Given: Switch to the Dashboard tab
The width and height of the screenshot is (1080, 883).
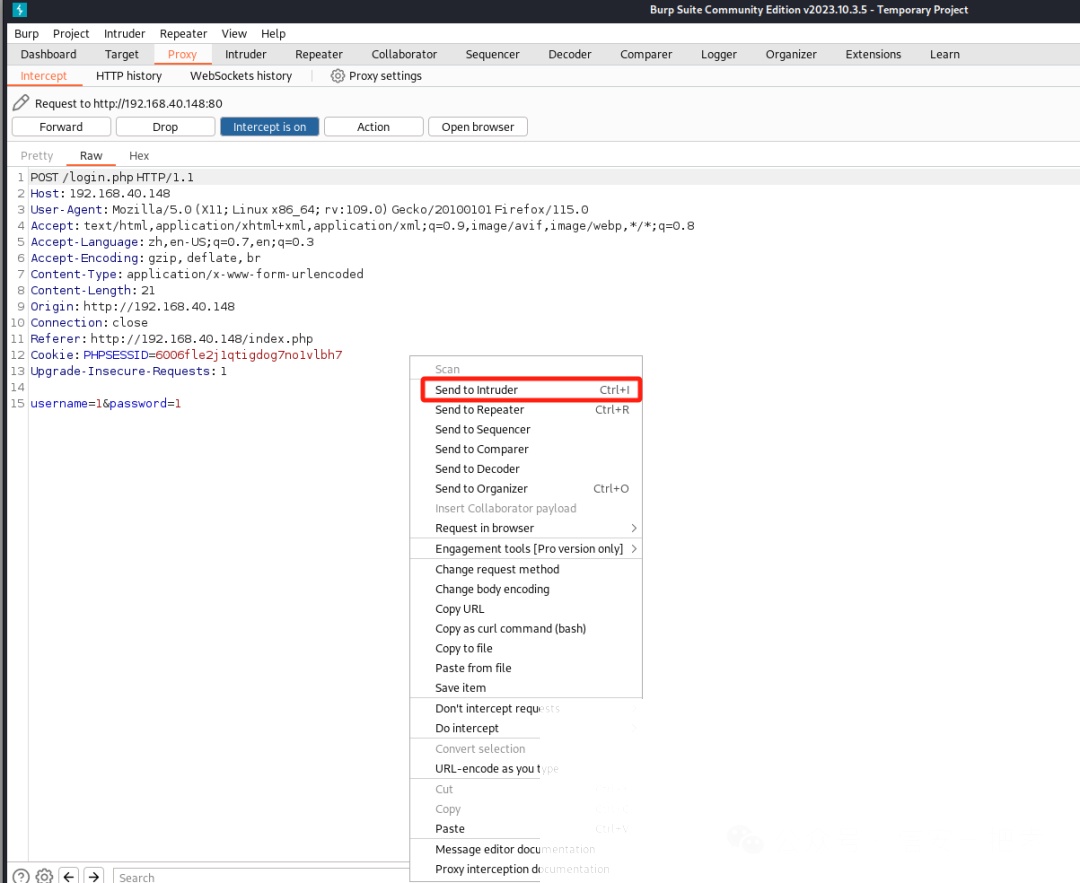Looking at the screenshot, I should click(48, 54).
